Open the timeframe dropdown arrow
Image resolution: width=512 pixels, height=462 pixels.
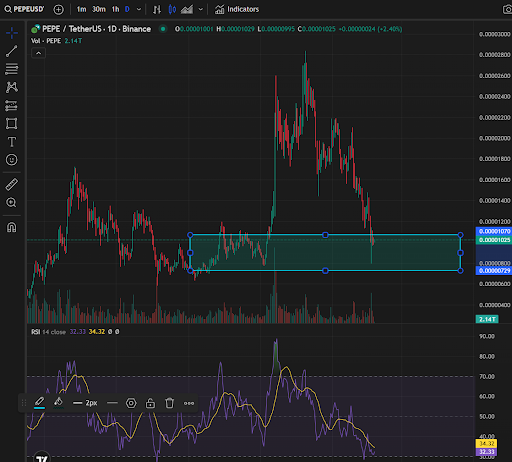pos(139,9)
